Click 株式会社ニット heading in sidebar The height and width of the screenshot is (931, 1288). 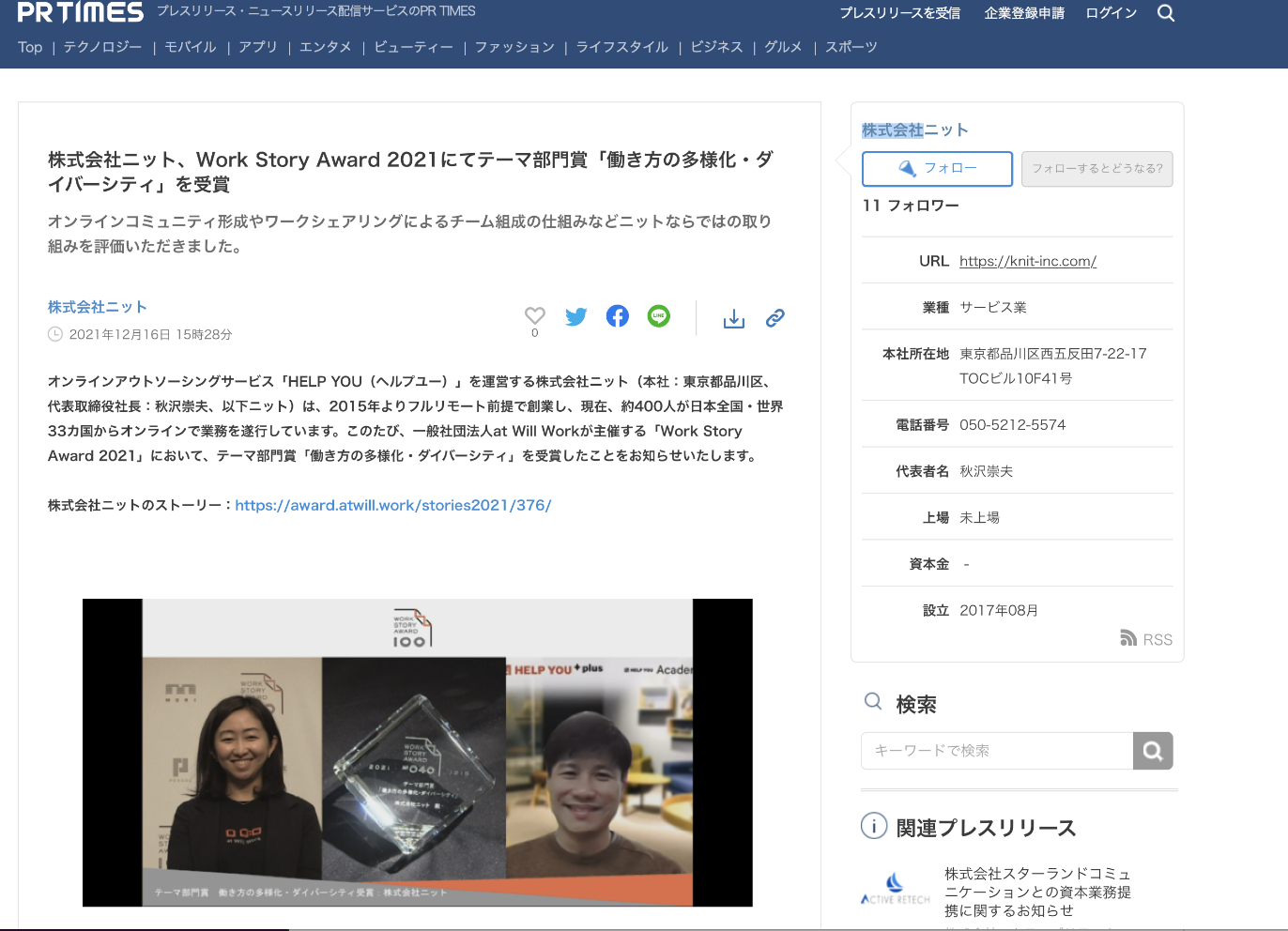(x=915, y=130)
